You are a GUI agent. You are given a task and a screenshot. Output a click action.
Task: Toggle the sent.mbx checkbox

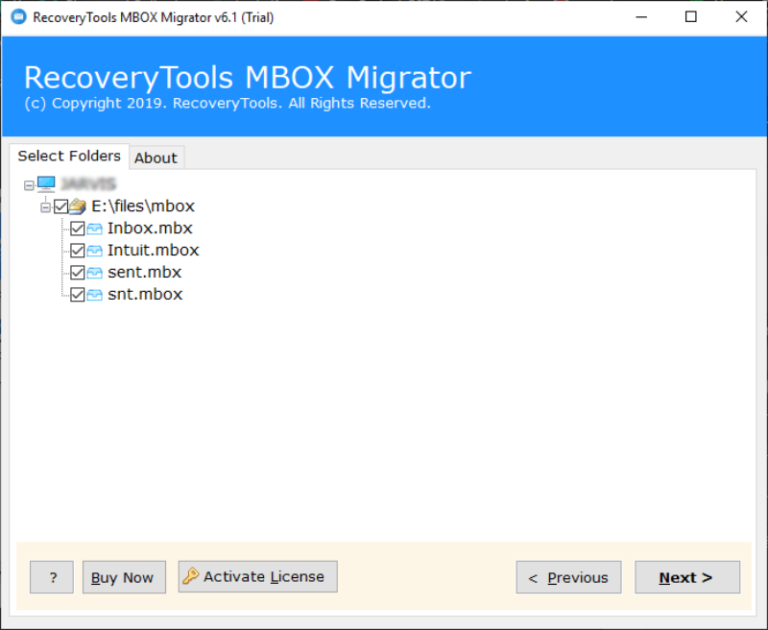click(78, 273)
